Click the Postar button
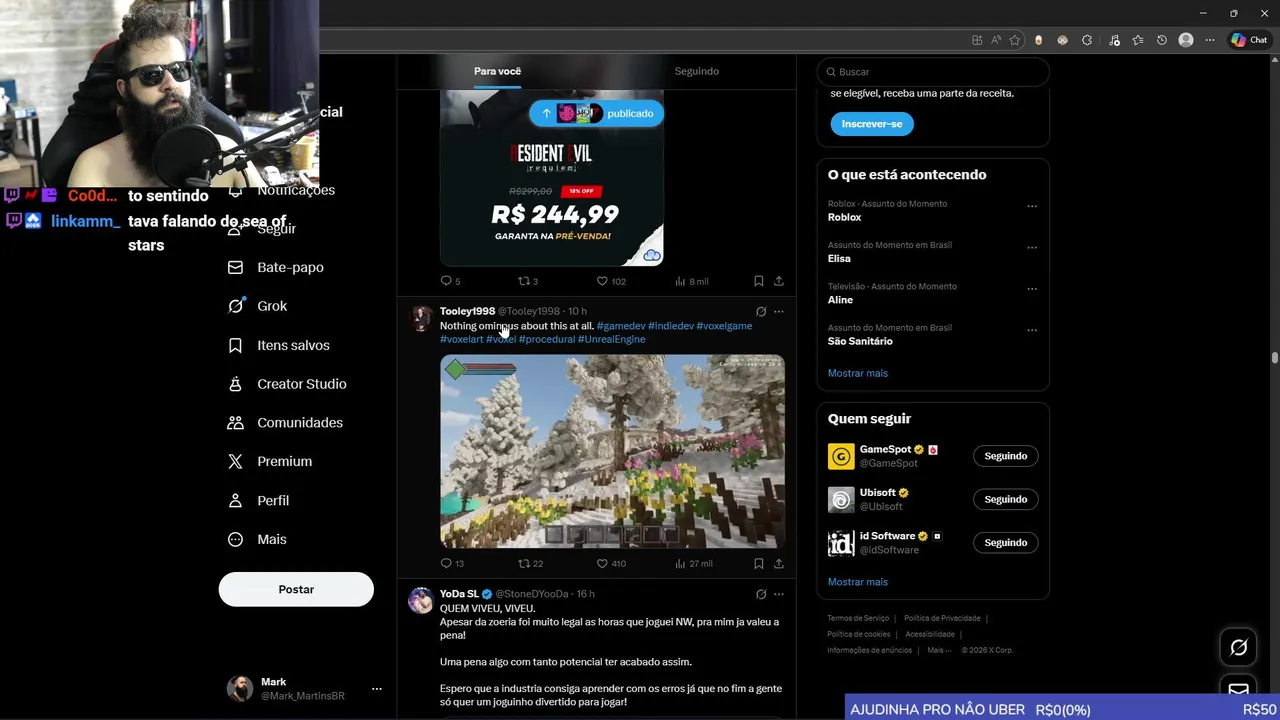 pyautogui.click(x=296, y=590)
